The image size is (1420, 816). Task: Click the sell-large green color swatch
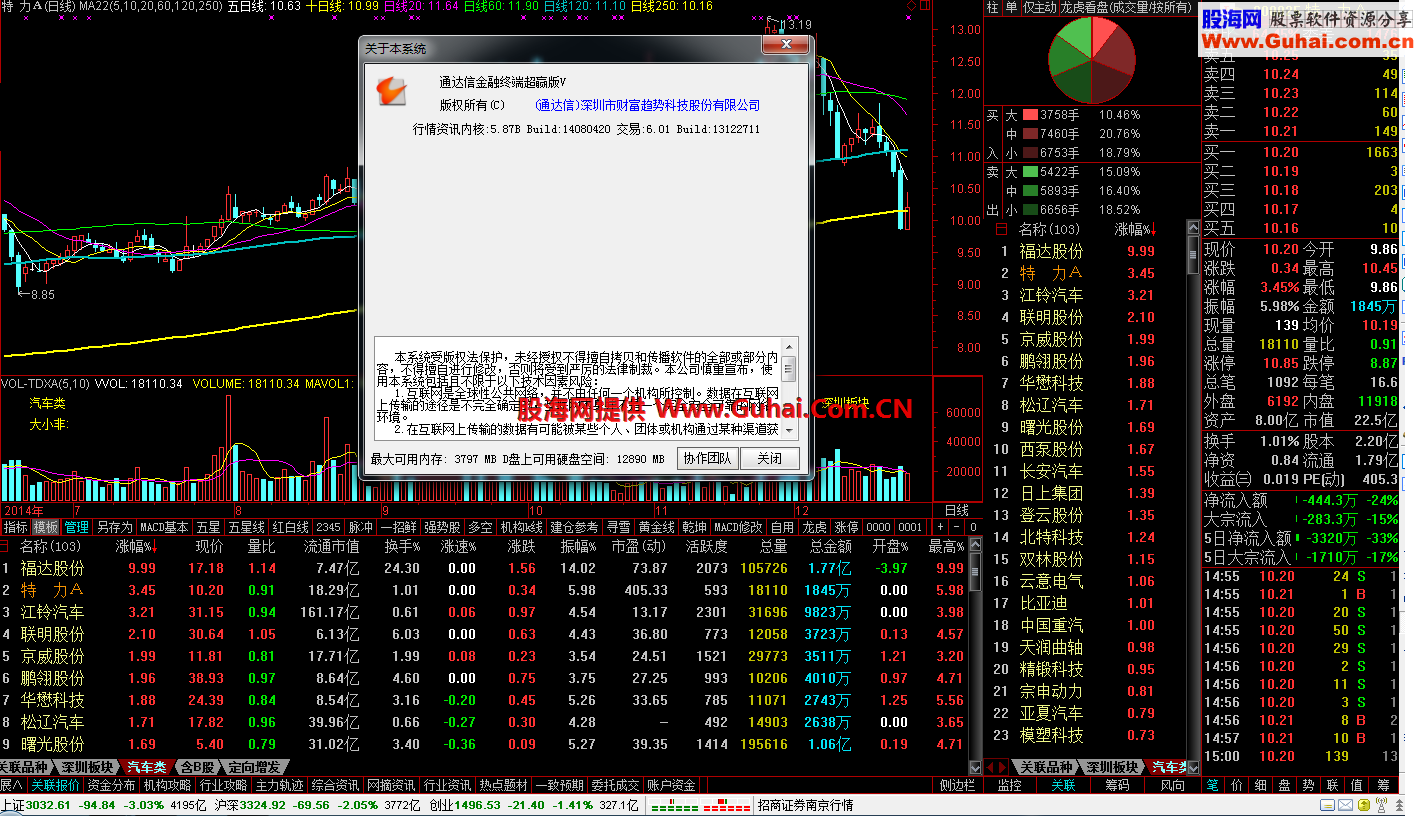point(1031,172)
